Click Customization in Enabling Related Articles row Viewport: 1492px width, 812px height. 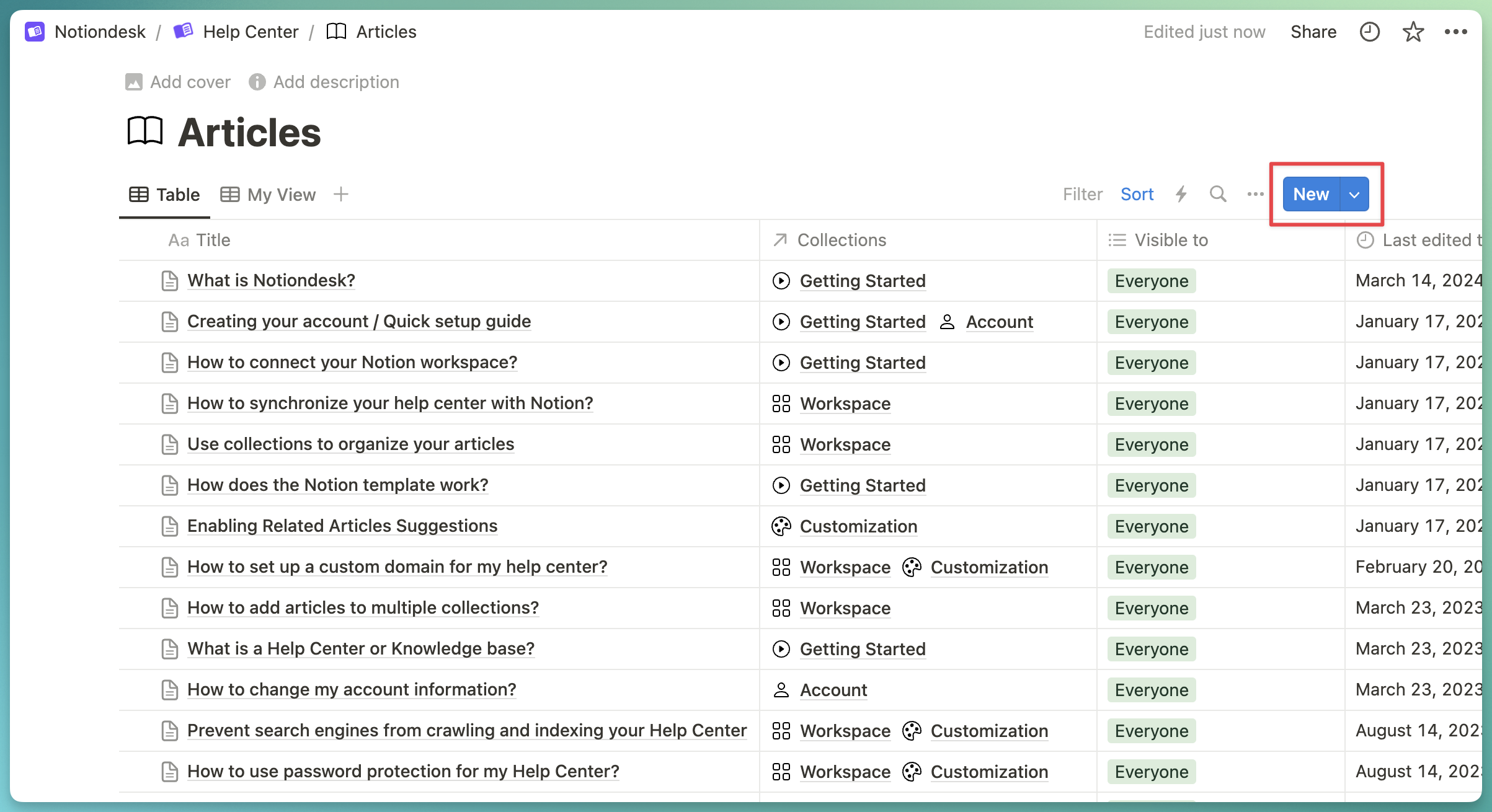858,526
